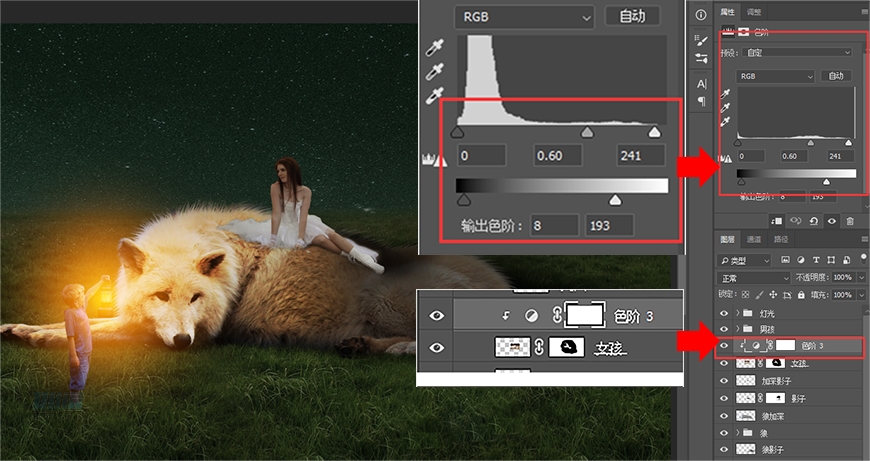Viewport: 870px width, 461px height.
Task: Click the 自动 button in the enlarged Levels inset
Action: (633, 17)
